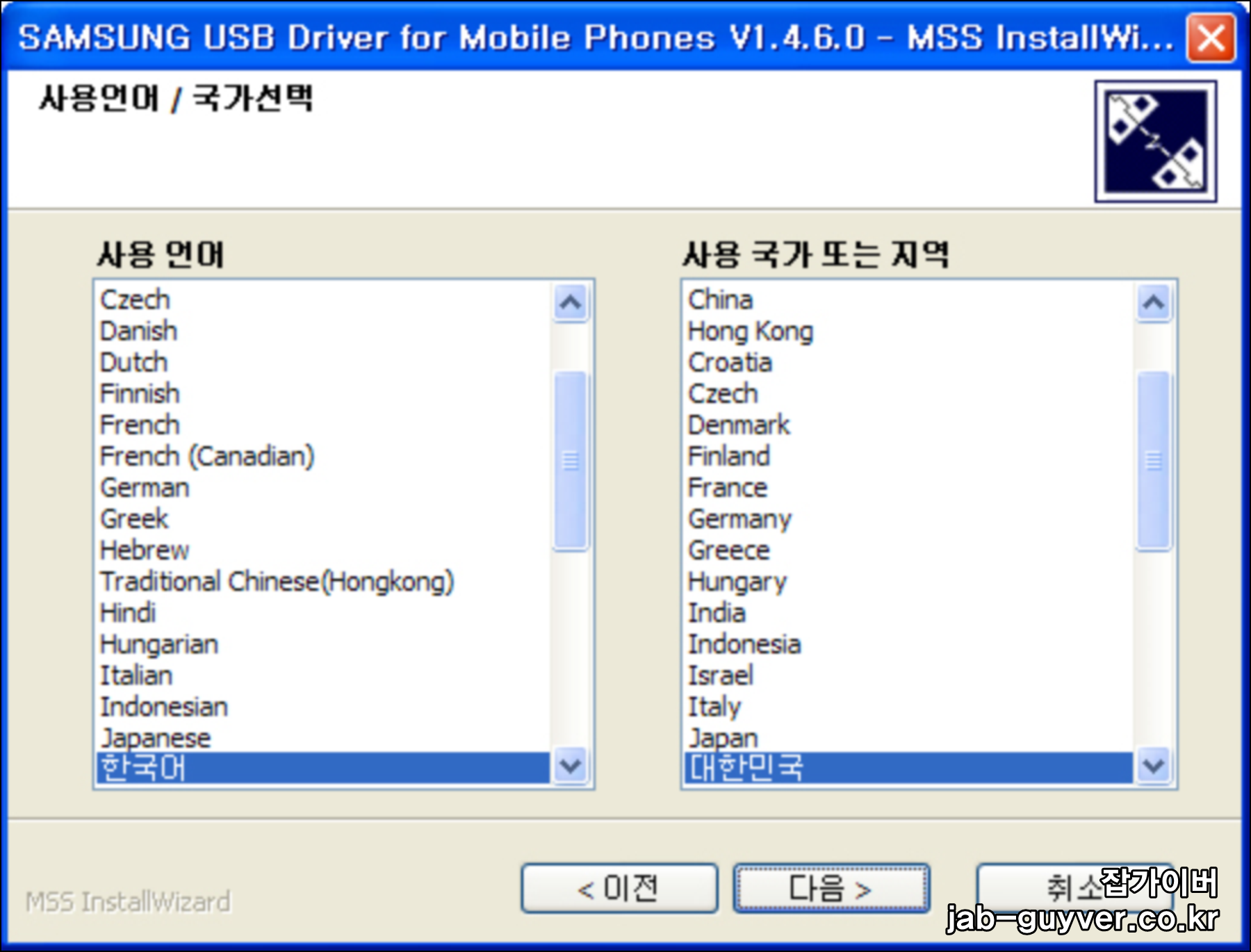Select Czech in the language list
The image size is (1251, 952).
(x=324, y=299)
